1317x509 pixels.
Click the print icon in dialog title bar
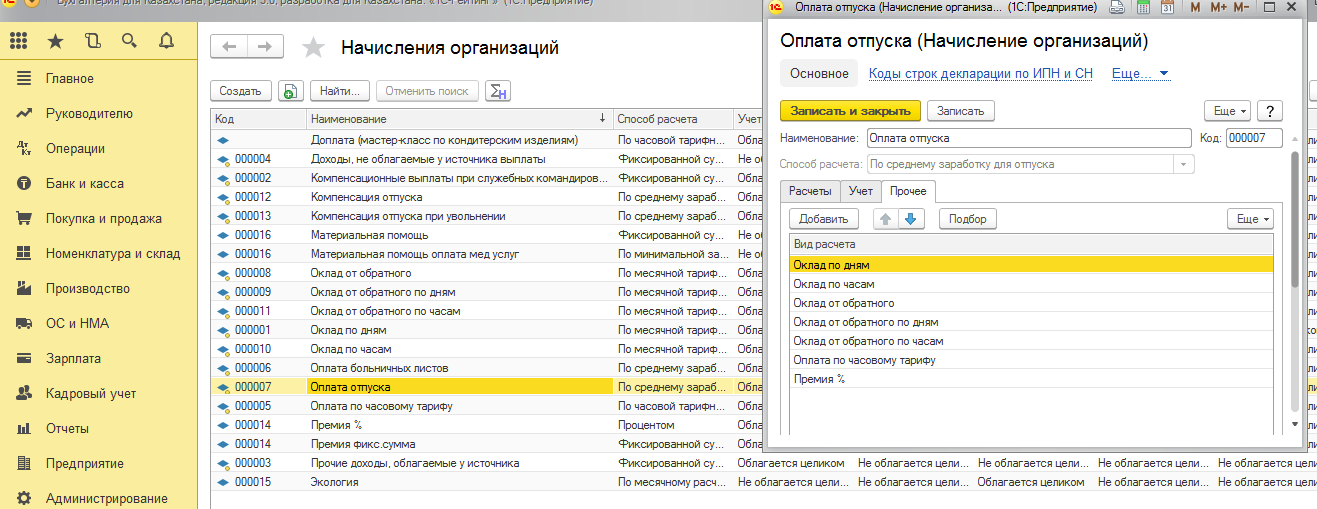click(1117, 7)
